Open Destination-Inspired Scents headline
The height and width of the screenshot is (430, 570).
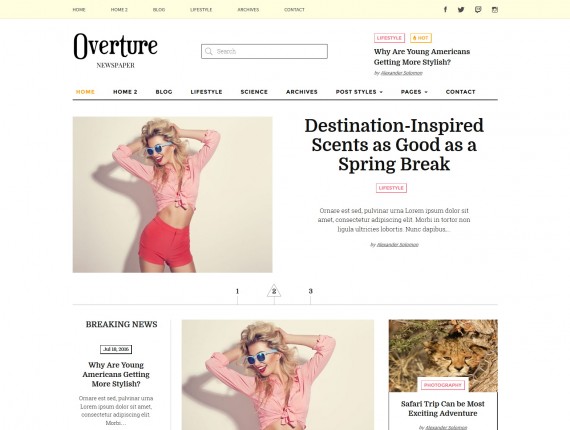tap(394, 145)
